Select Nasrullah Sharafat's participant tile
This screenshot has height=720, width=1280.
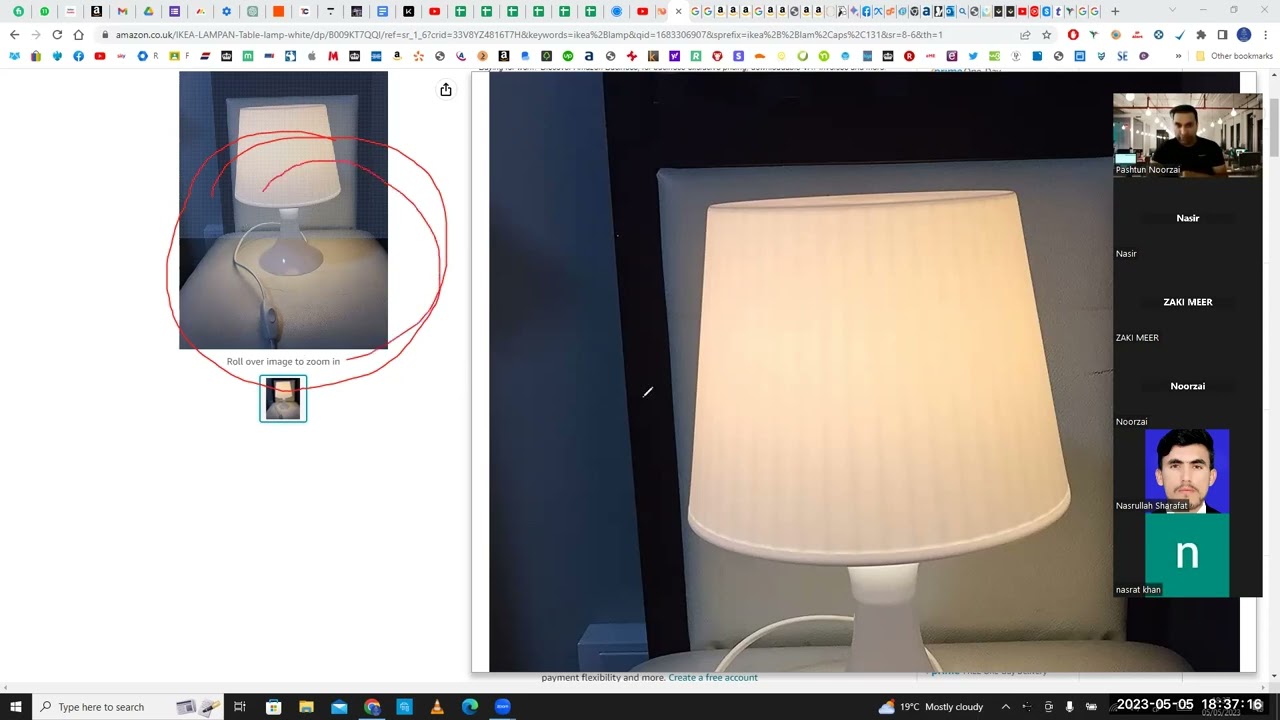[1188, 471]
